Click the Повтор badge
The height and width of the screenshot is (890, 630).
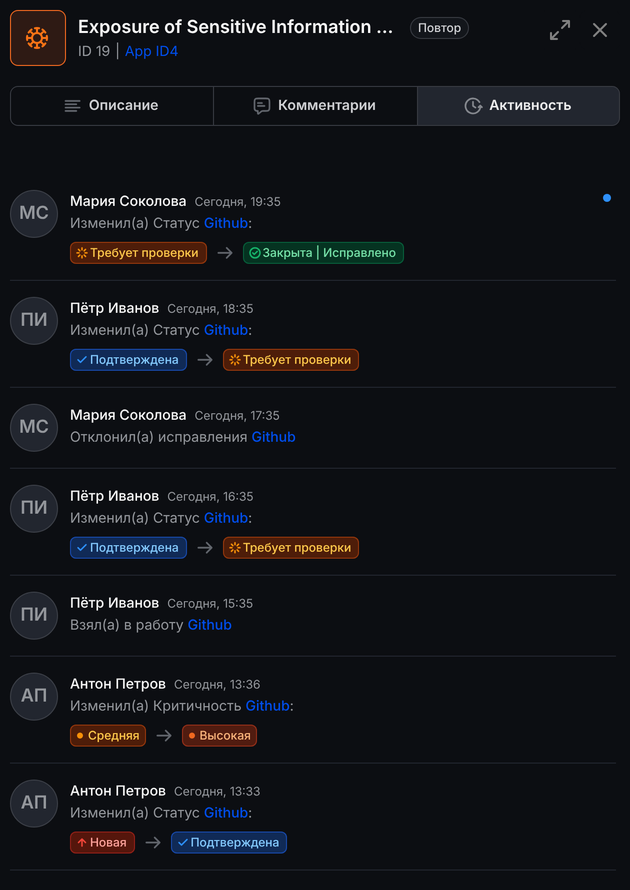[x=439, y=28]
